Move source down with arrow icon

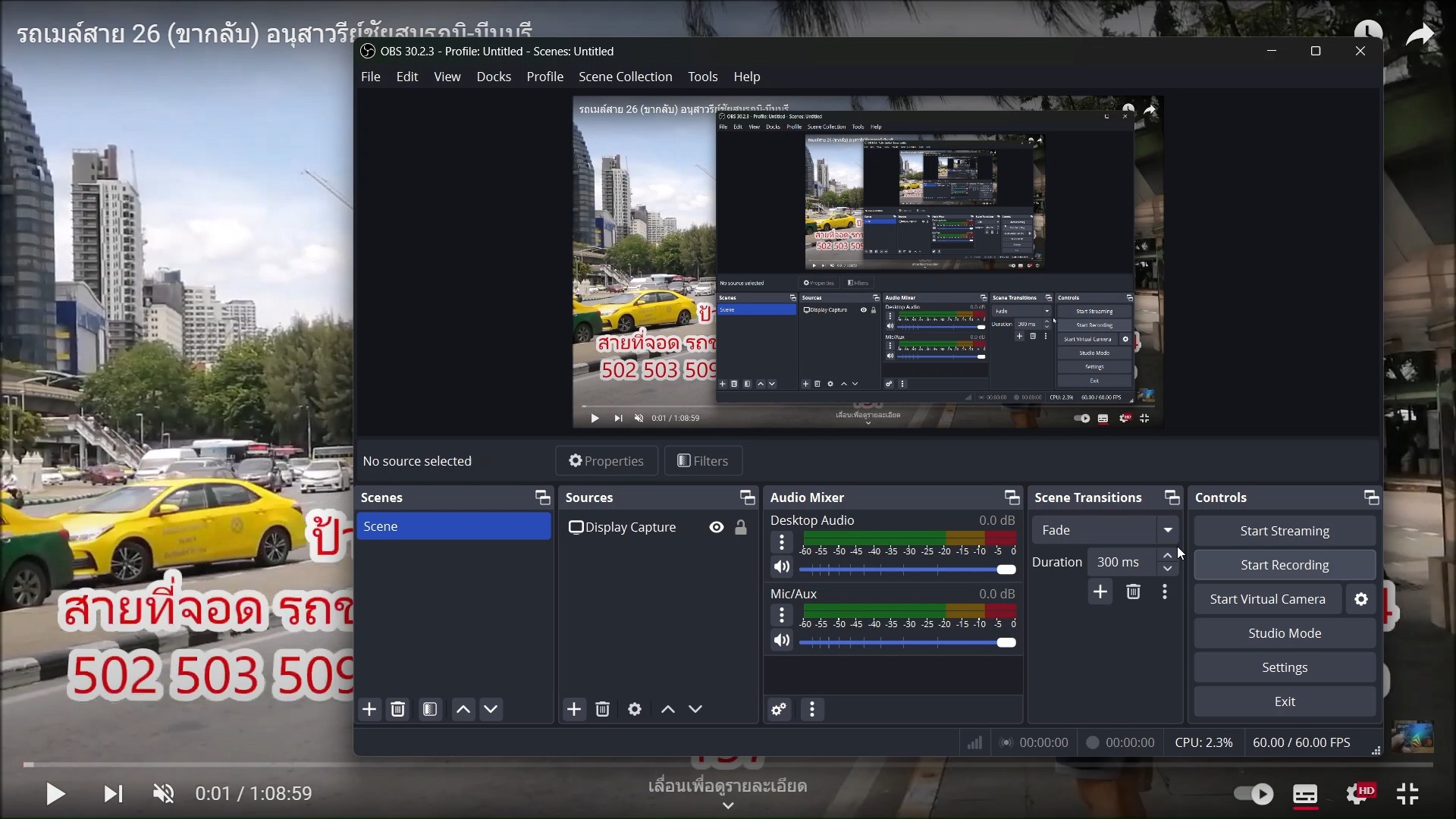point(695,710)
